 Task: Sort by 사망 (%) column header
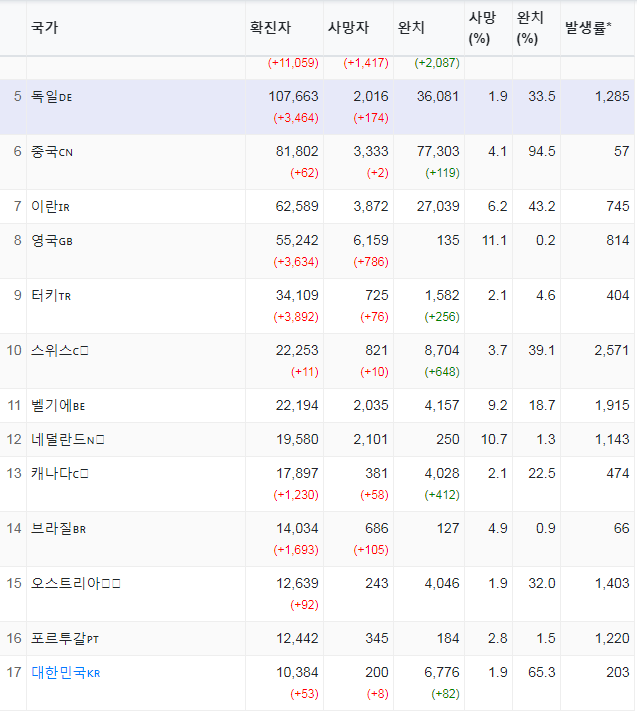coord(480,28)
